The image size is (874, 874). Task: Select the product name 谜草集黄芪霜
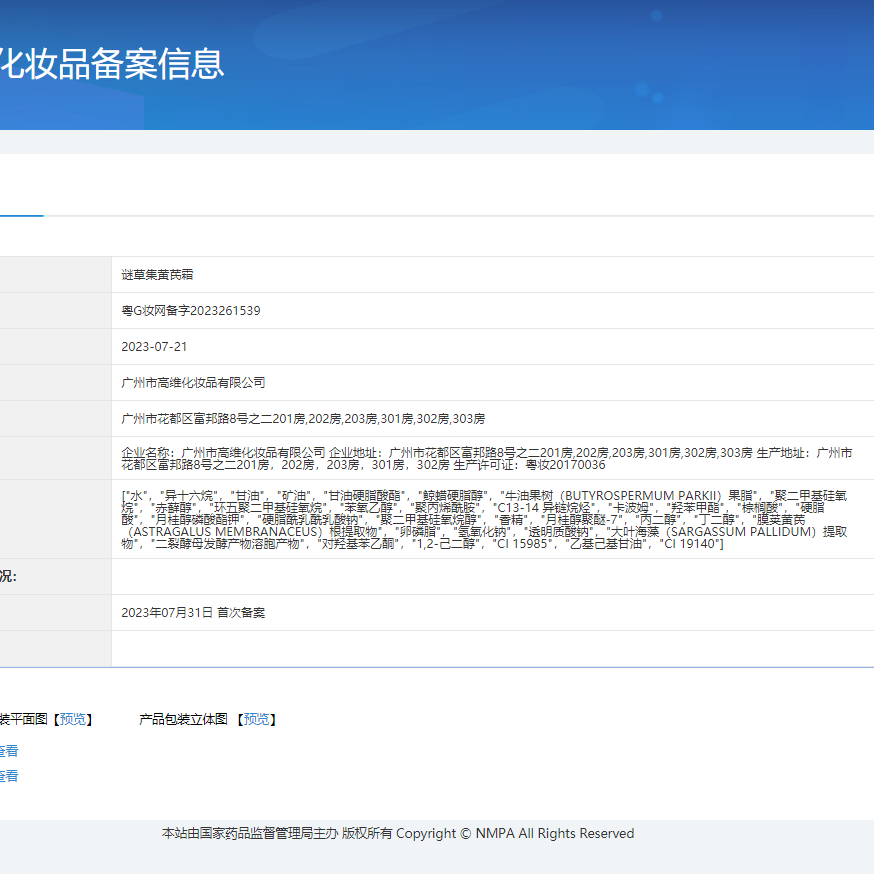click(x=157, y=274)
